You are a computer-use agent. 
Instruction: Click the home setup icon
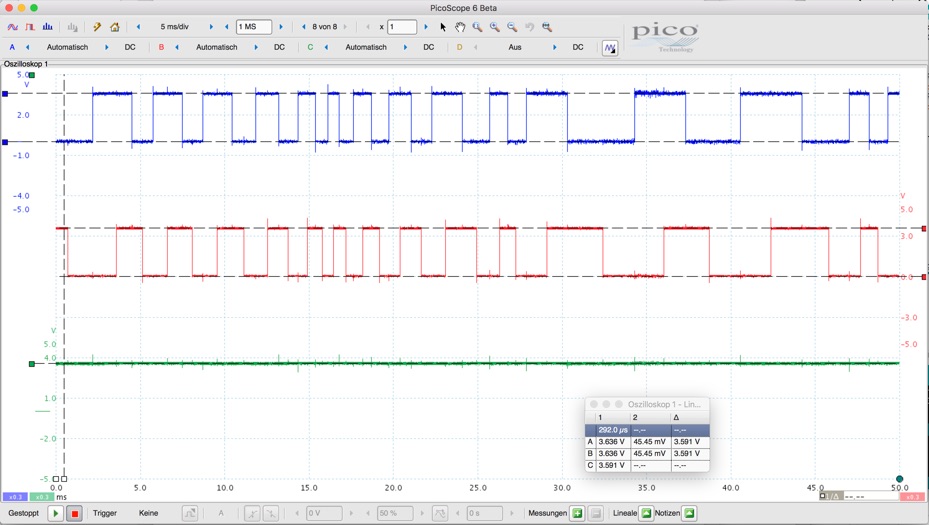pyautogui.click(x=115, y=27)
